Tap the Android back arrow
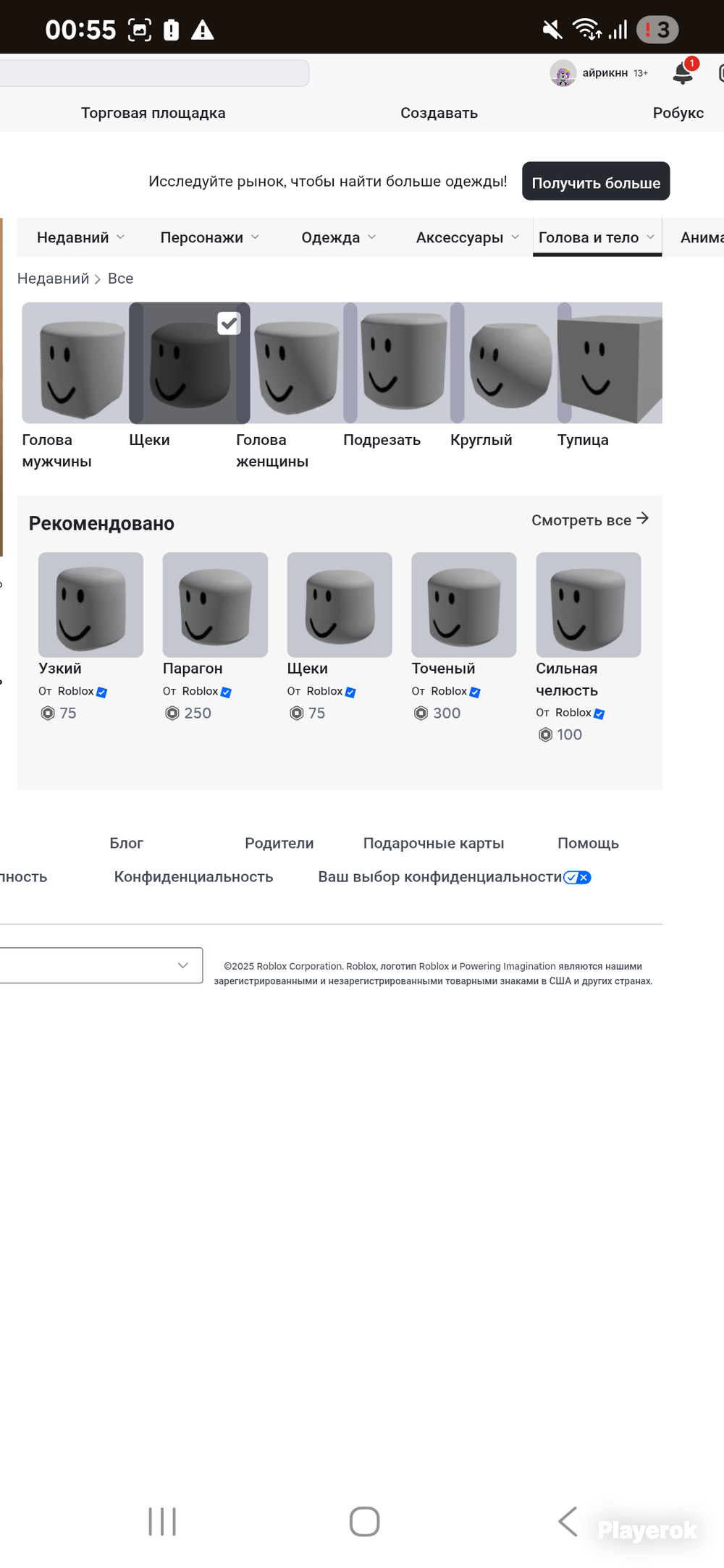724x1568 pixels. pos(568,1521)
